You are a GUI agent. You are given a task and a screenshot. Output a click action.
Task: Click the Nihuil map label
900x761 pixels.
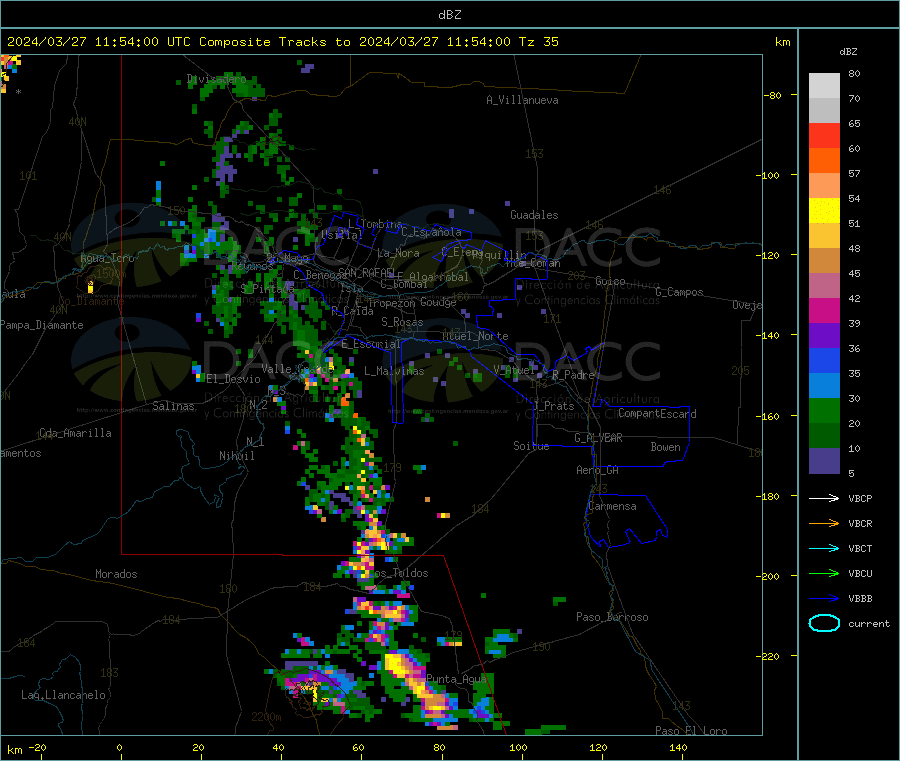pyautogui.click(x=237, y=456)
